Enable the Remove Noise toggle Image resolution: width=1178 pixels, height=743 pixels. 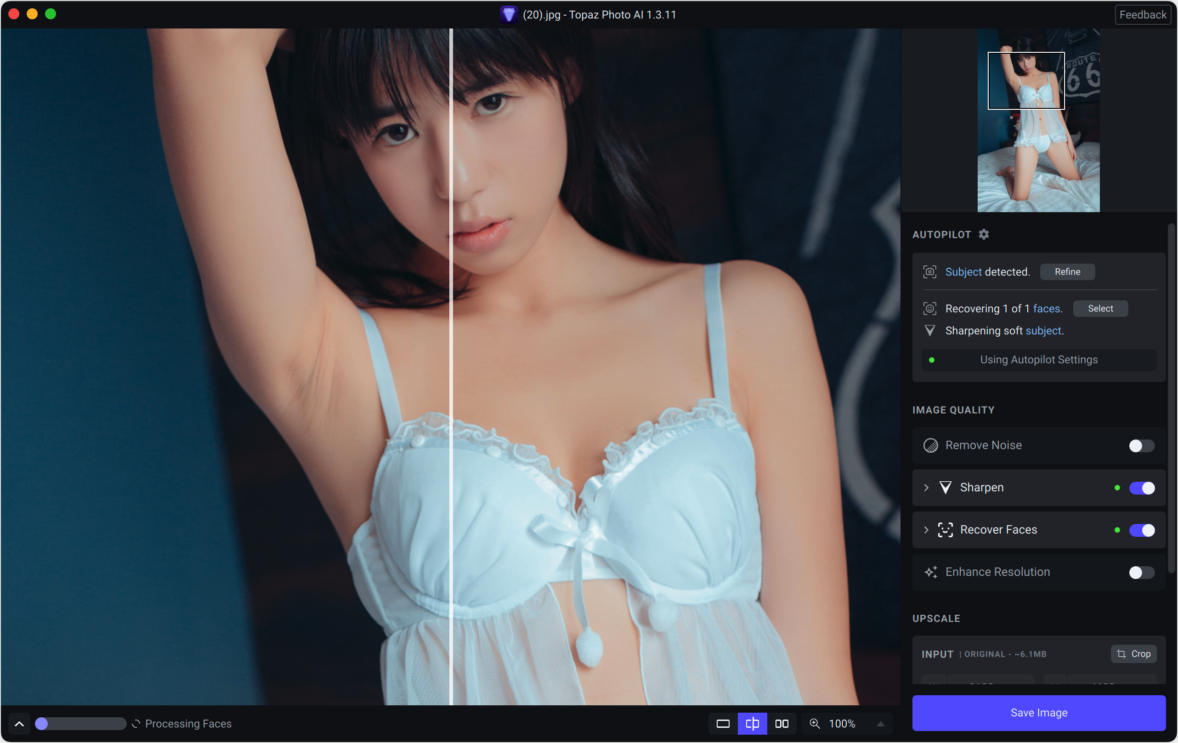pyautogui.click(x=1141, y=446)
